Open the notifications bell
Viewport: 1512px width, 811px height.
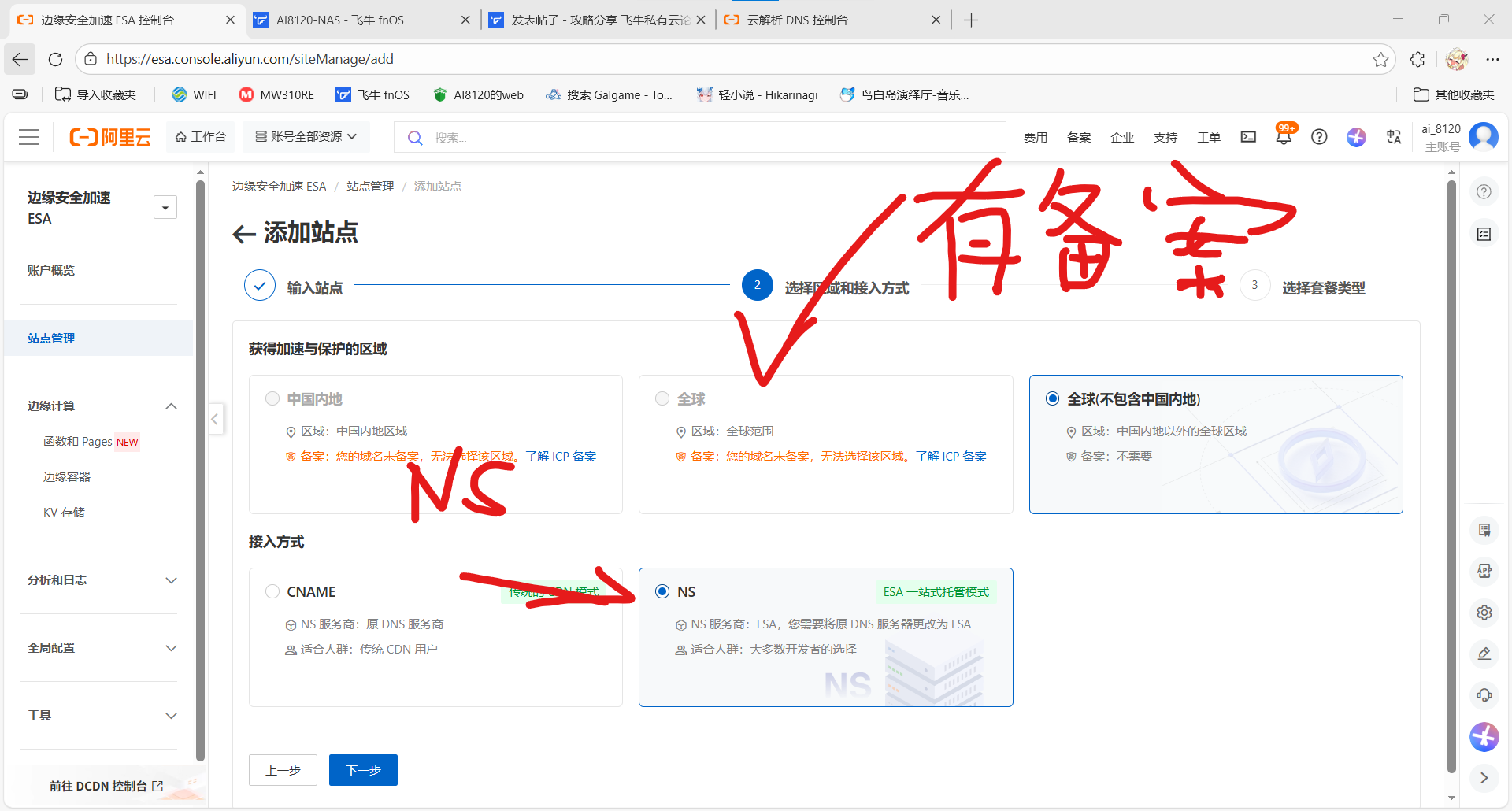(1284, 137)
